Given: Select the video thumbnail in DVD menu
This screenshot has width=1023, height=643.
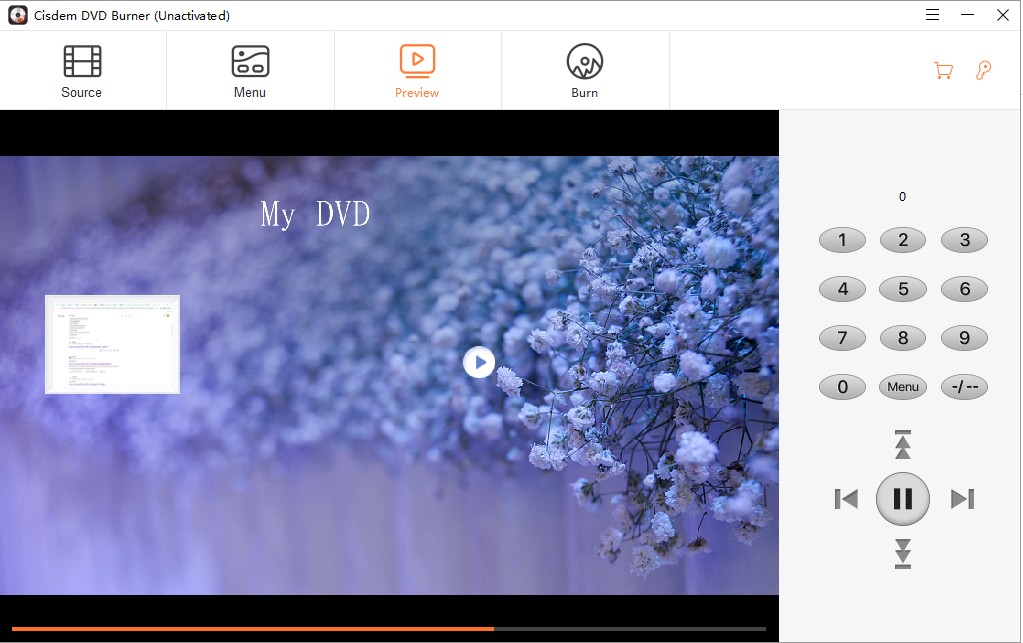Looking at the screenshot, I should (112, 344).
